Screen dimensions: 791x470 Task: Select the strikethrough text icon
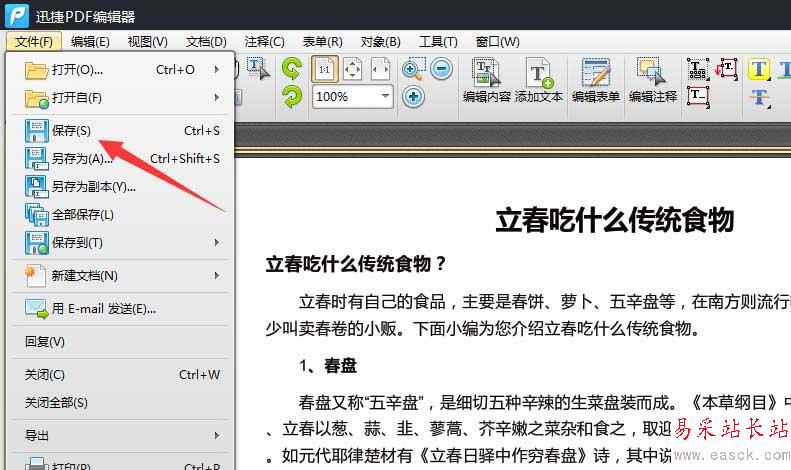[x=759, y=97]
